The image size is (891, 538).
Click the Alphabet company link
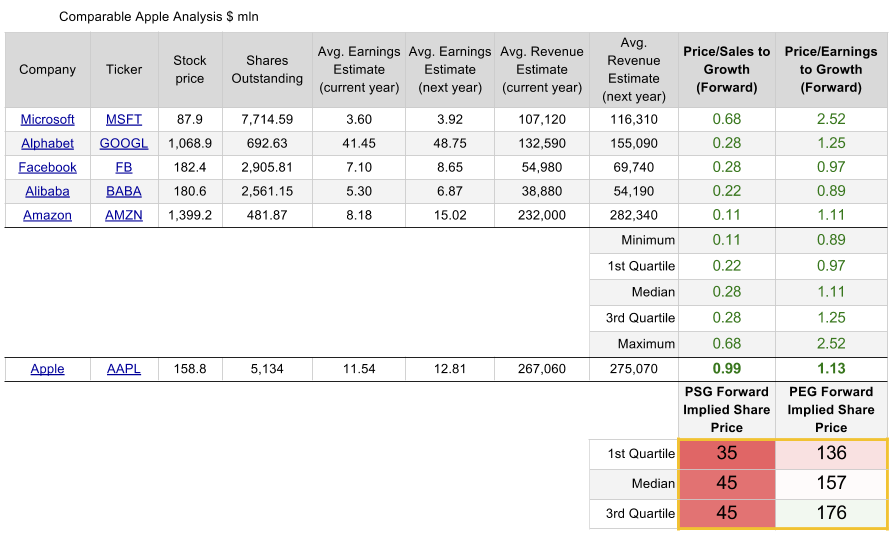47,144
